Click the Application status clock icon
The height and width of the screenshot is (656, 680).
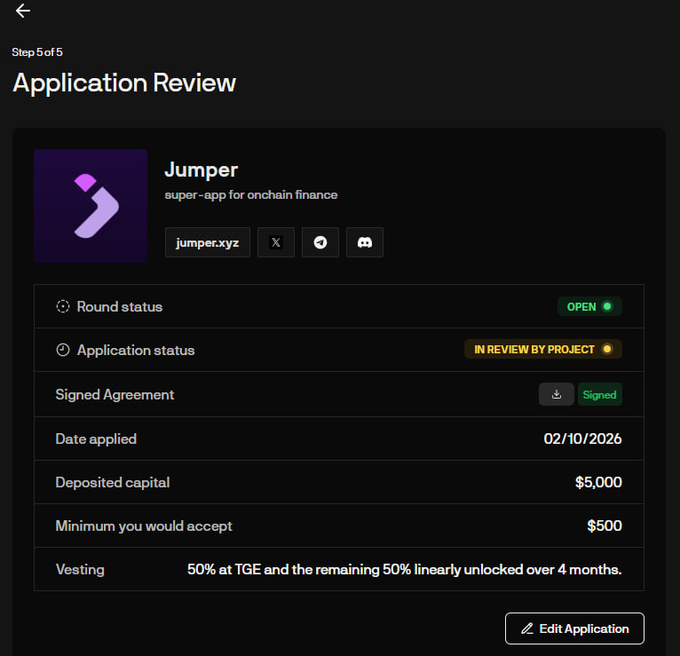(63, 350)
